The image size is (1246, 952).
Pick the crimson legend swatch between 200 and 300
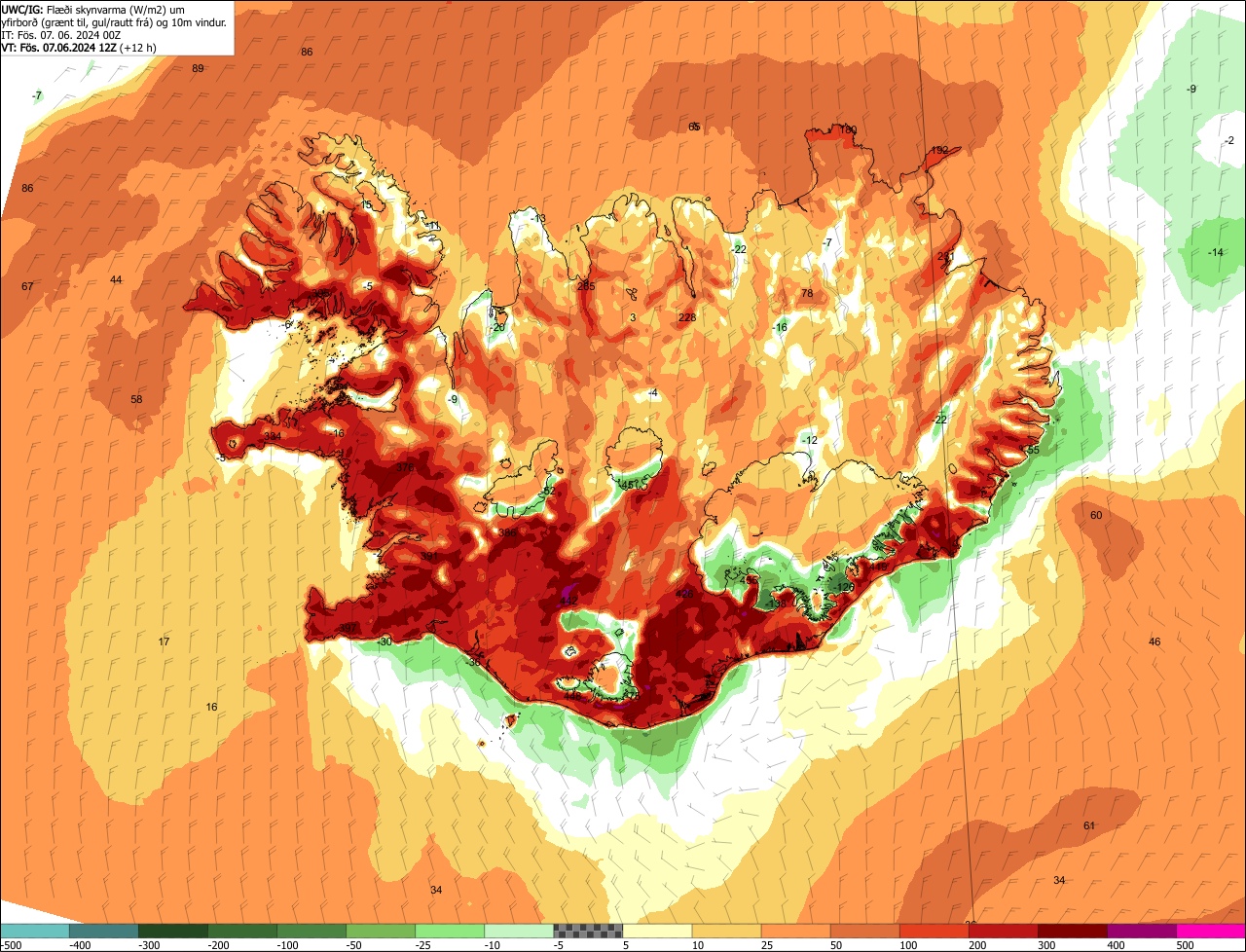pos(1003,931)
